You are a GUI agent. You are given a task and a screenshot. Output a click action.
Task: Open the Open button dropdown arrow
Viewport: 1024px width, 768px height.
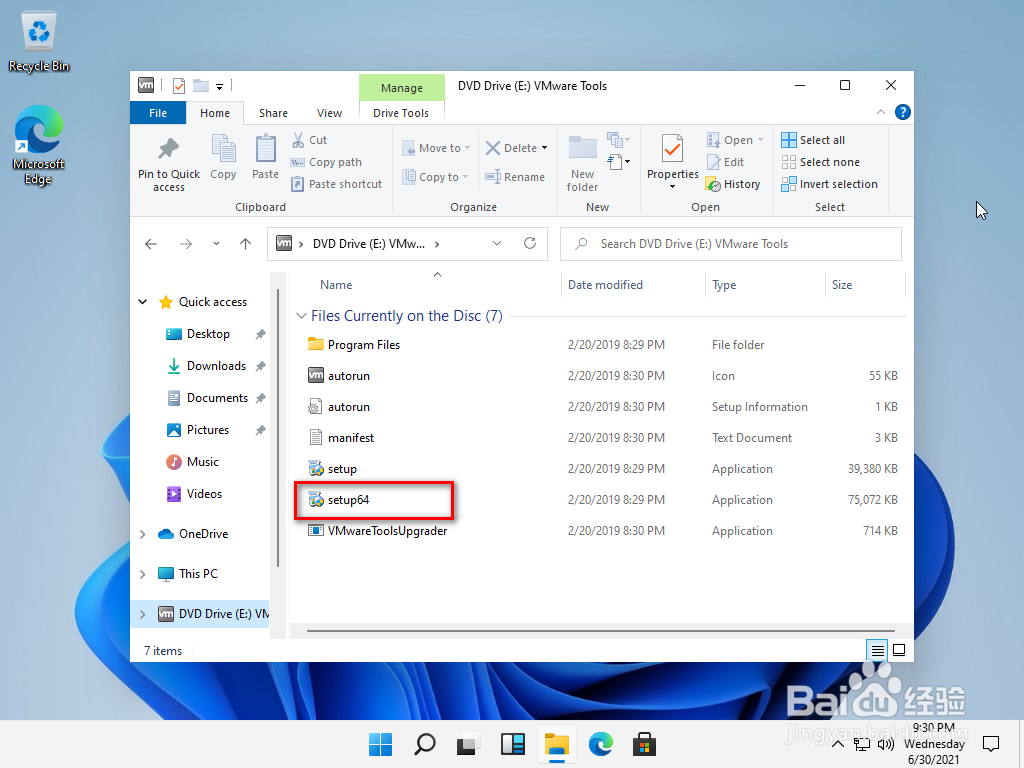pyautogui.click(x=760, y=140)
